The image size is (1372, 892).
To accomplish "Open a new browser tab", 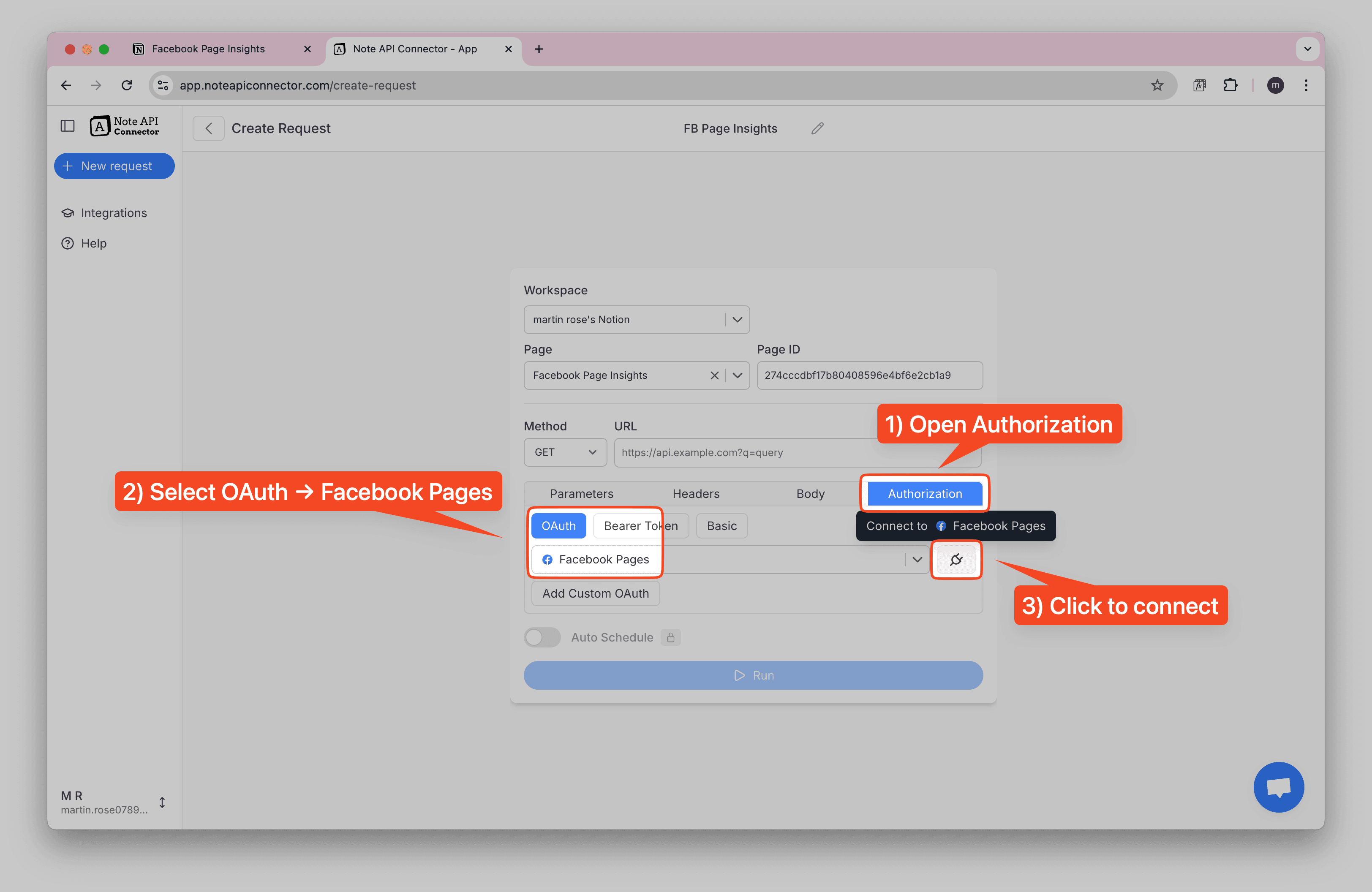I will [x=539, y=49].
